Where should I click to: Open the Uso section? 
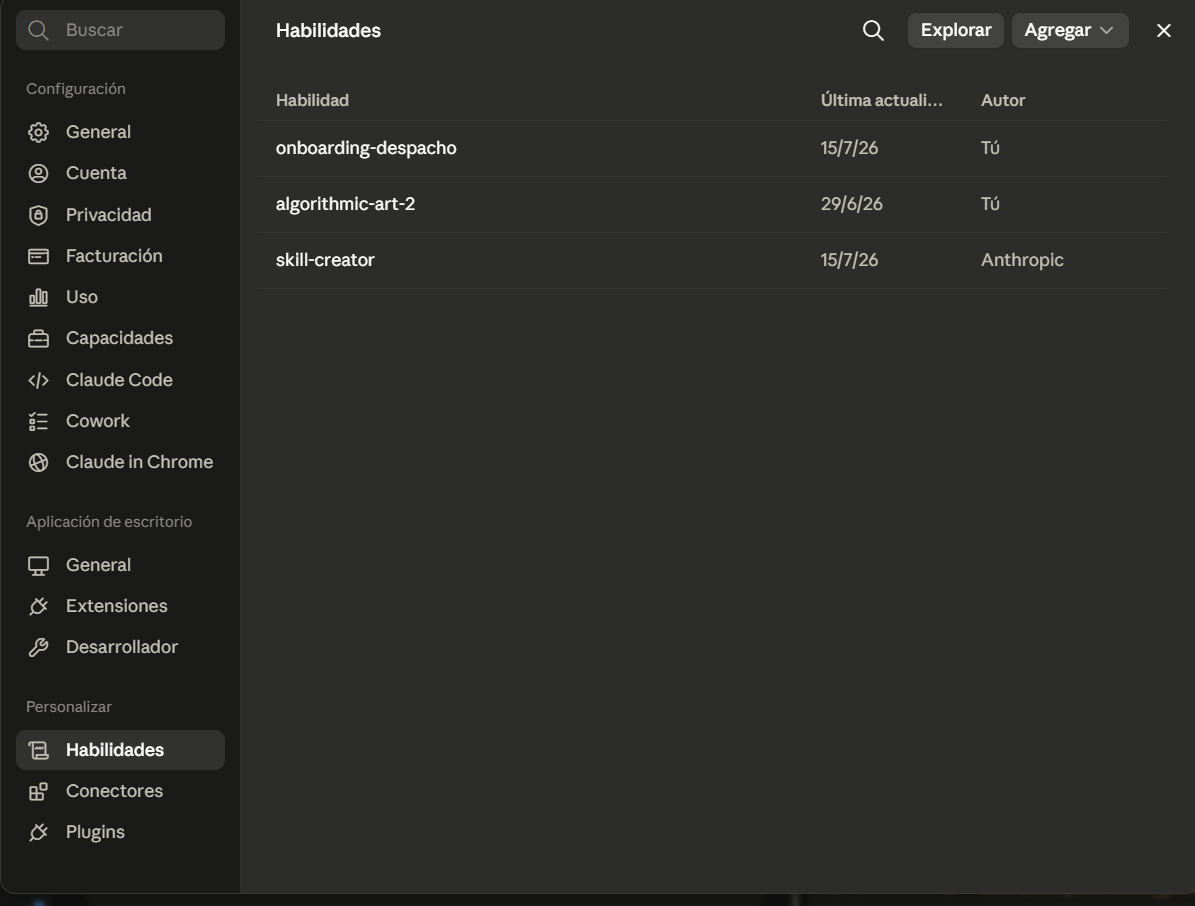(120, 297)
